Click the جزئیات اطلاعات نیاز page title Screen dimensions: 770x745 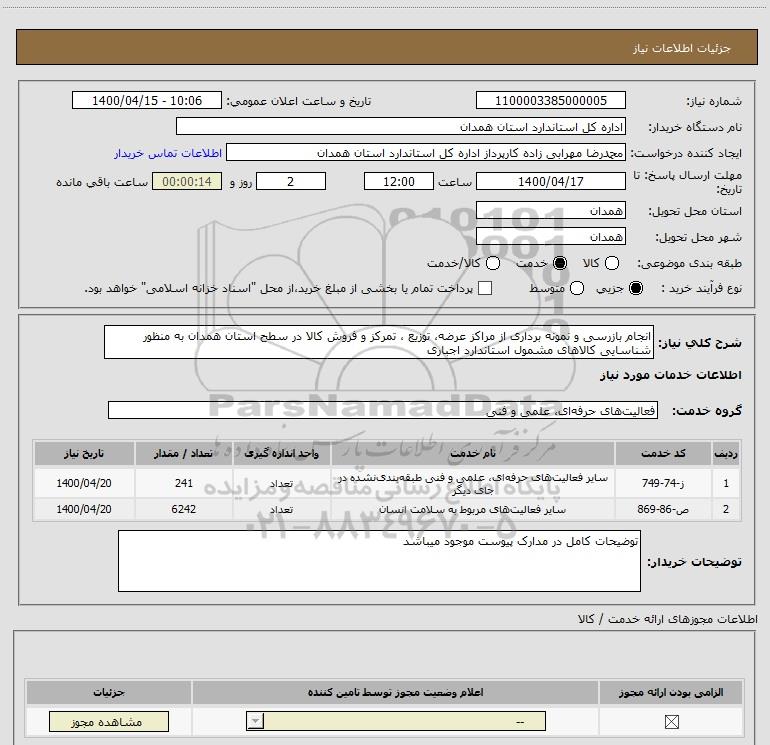tap(682, 48)
